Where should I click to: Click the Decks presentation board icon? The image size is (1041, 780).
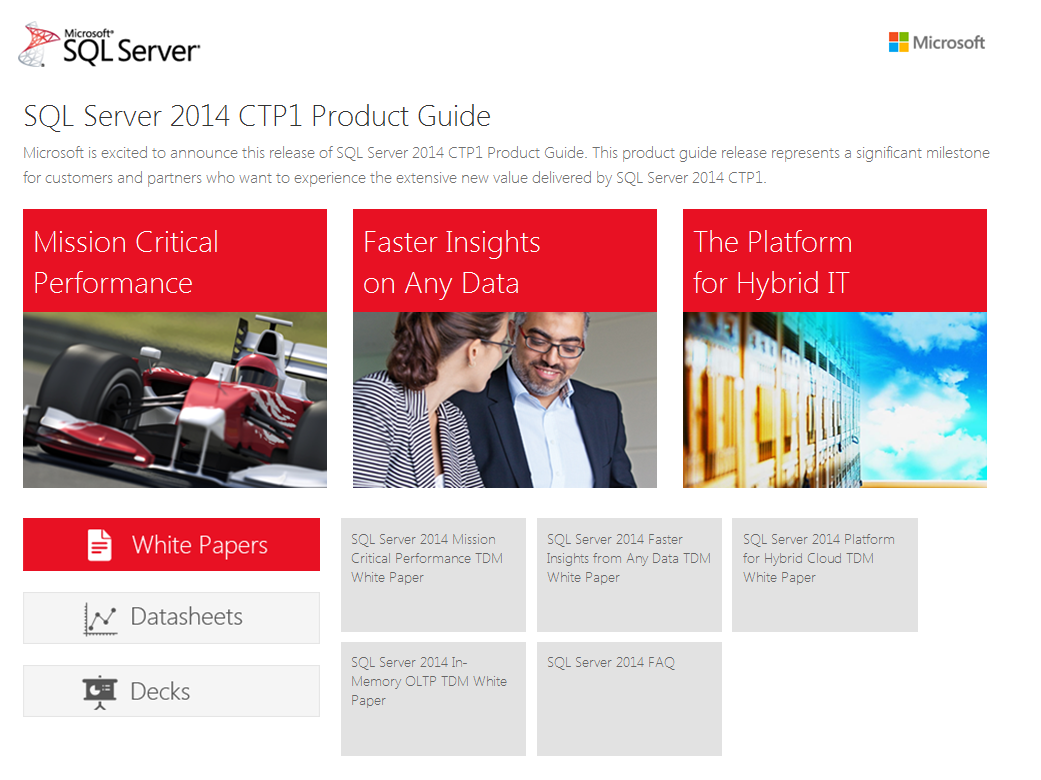(x=100, y=692)
